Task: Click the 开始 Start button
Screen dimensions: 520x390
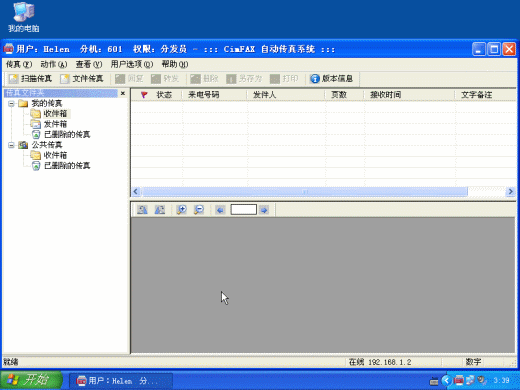Action: (x=31, y=380)
